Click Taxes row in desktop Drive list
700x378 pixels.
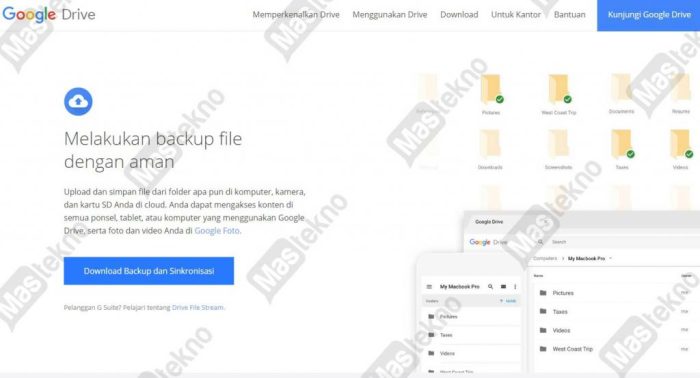point(614,312)
